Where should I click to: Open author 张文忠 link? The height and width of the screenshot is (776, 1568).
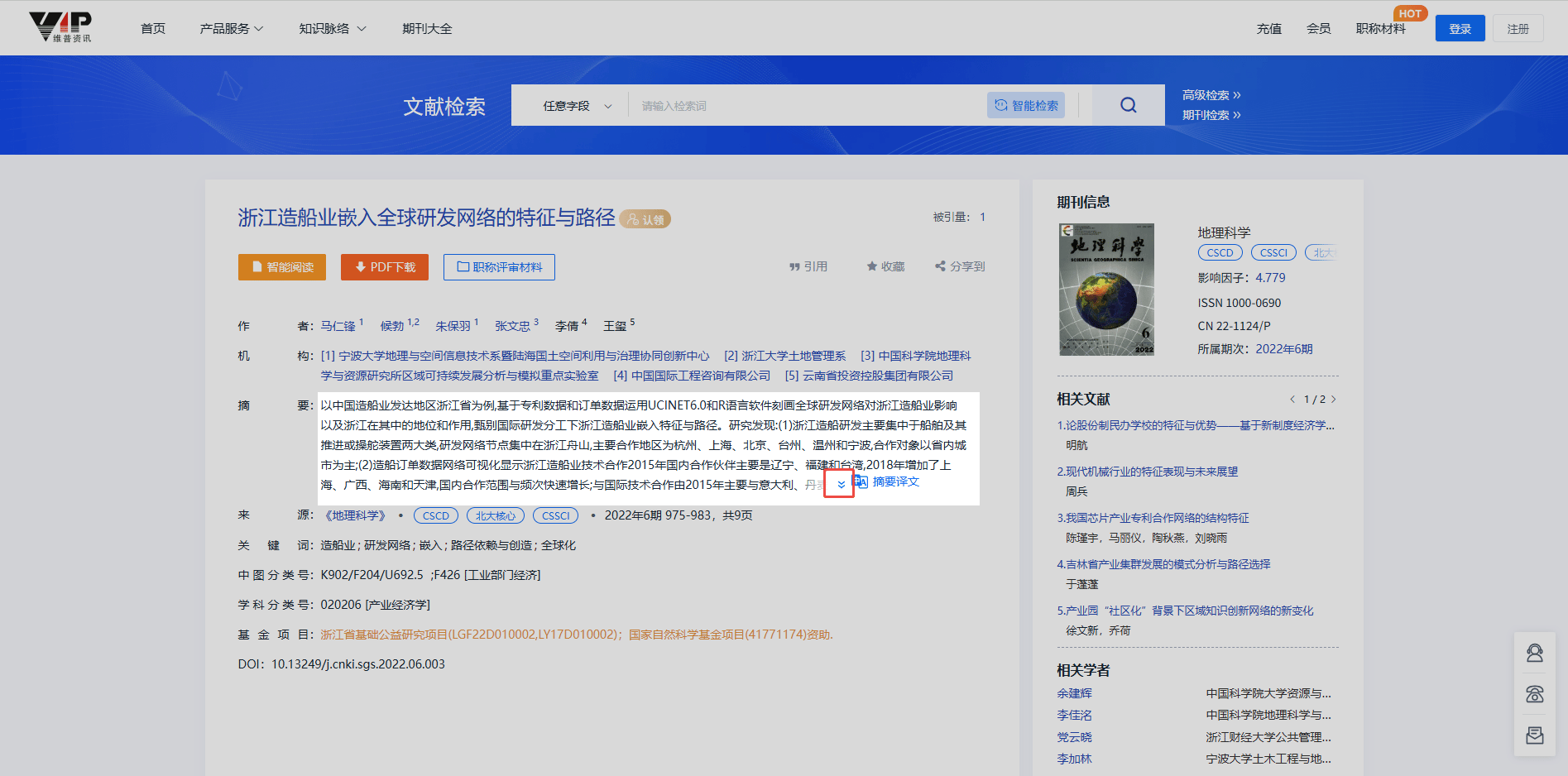point(512,326)
